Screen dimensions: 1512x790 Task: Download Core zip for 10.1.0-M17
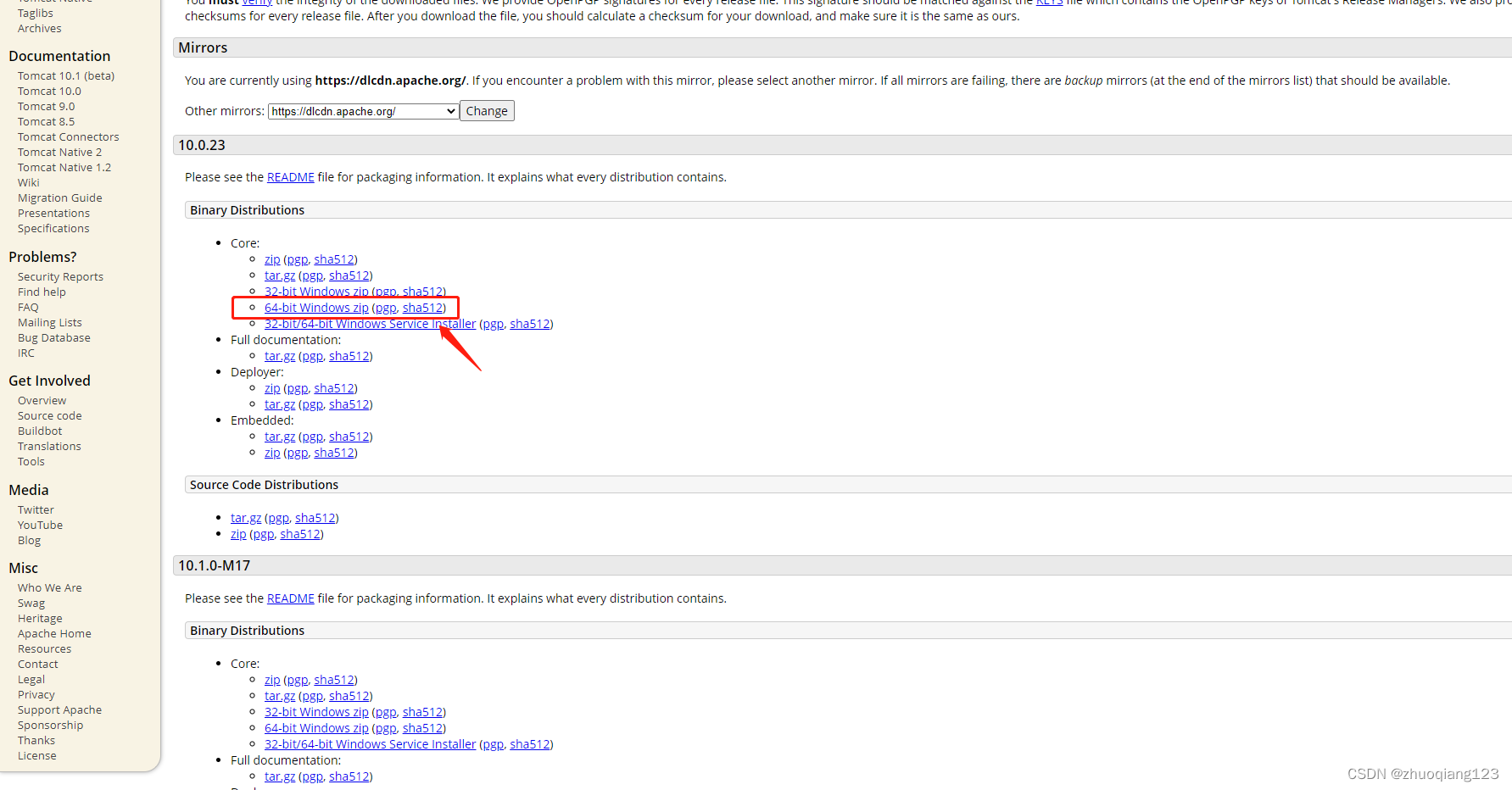pyautogui.click(x=272, y=680)
